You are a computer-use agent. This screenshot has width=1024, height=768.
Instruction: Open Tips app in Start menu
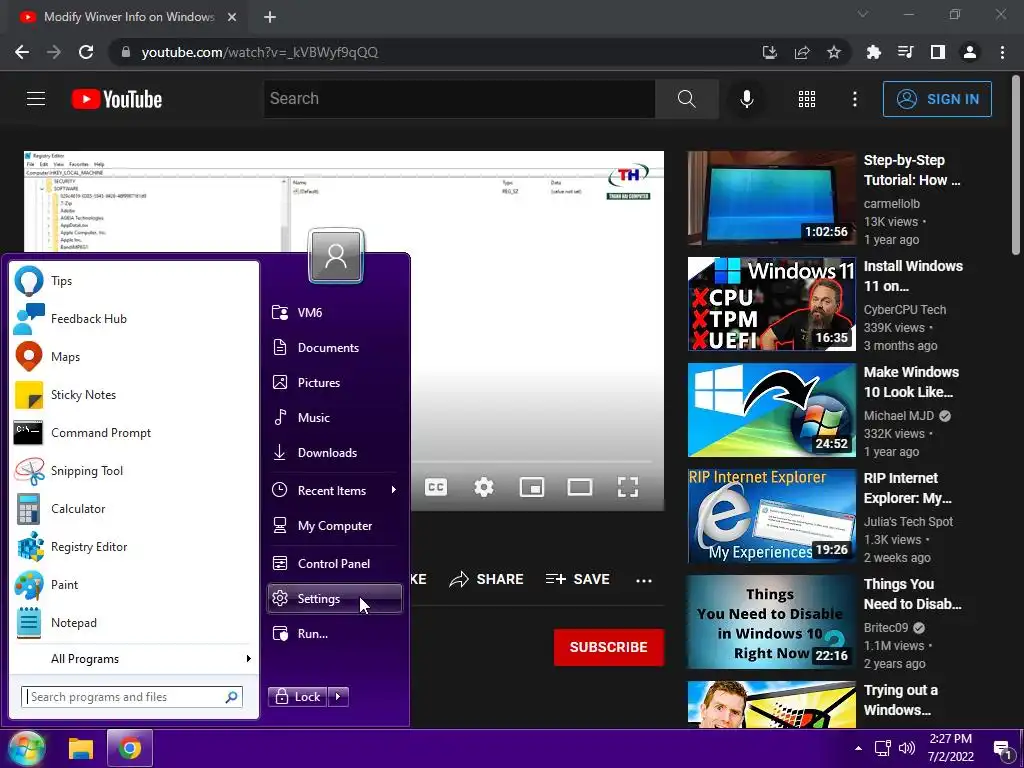(x=134, y=281)
